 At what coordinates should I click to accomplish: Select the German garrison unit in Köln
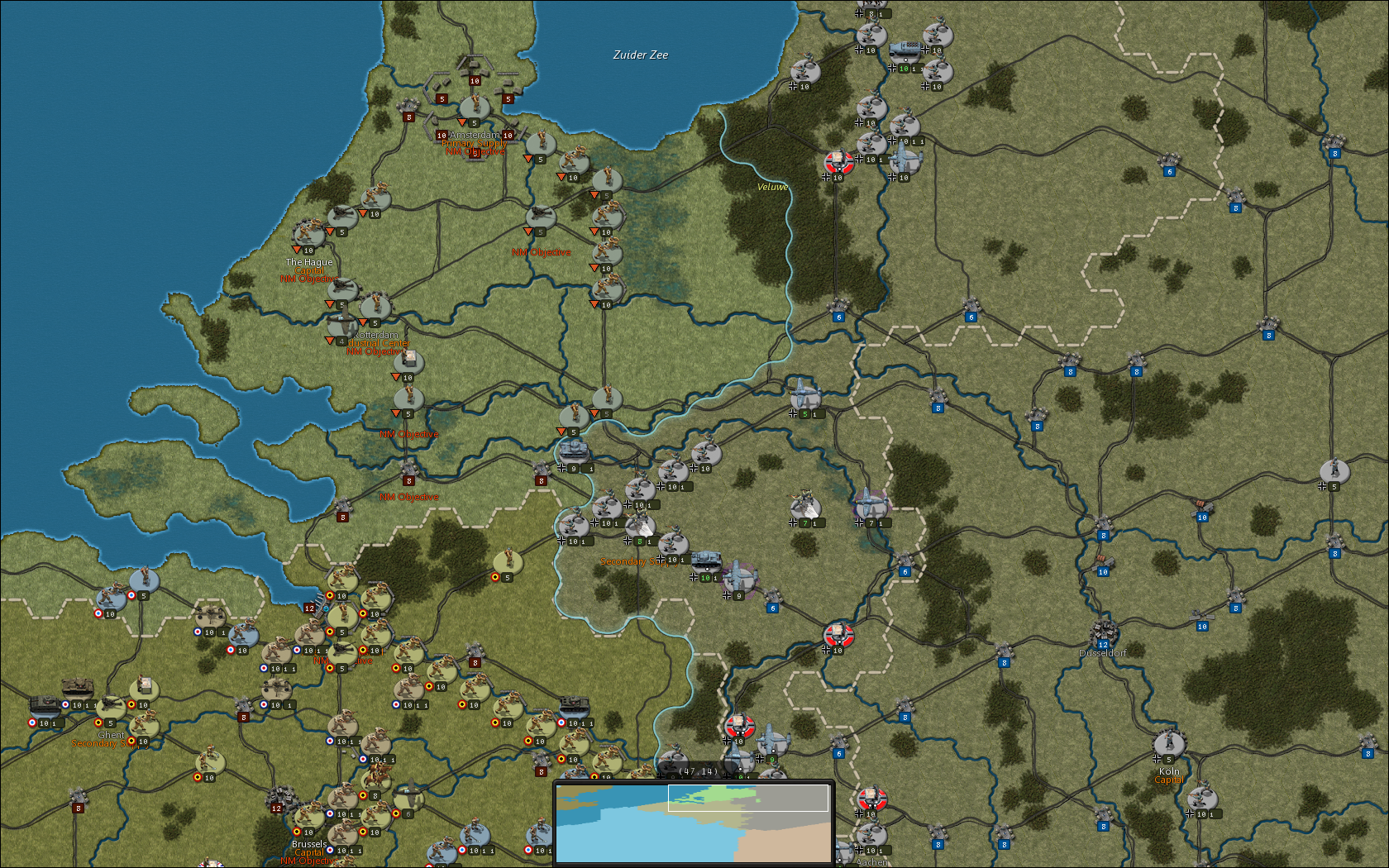coord(1169,743)
